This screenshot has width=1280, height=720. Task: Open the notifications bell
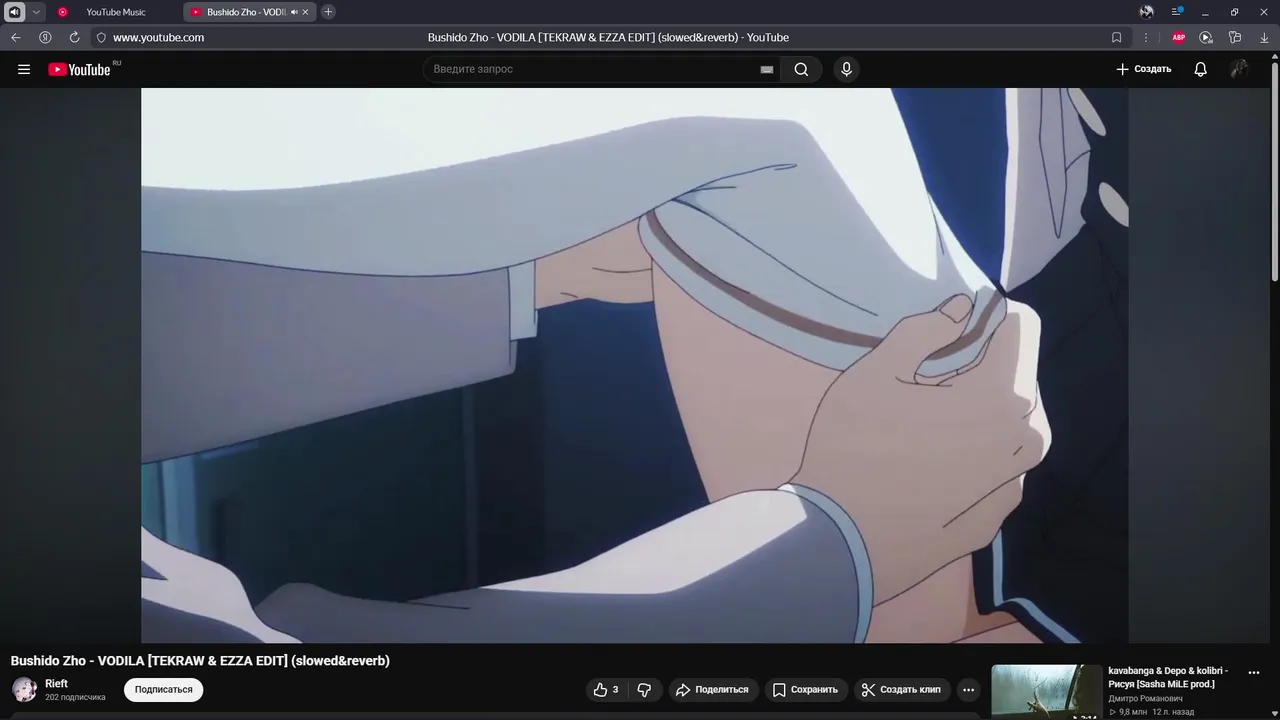(x=1200, y=69)
